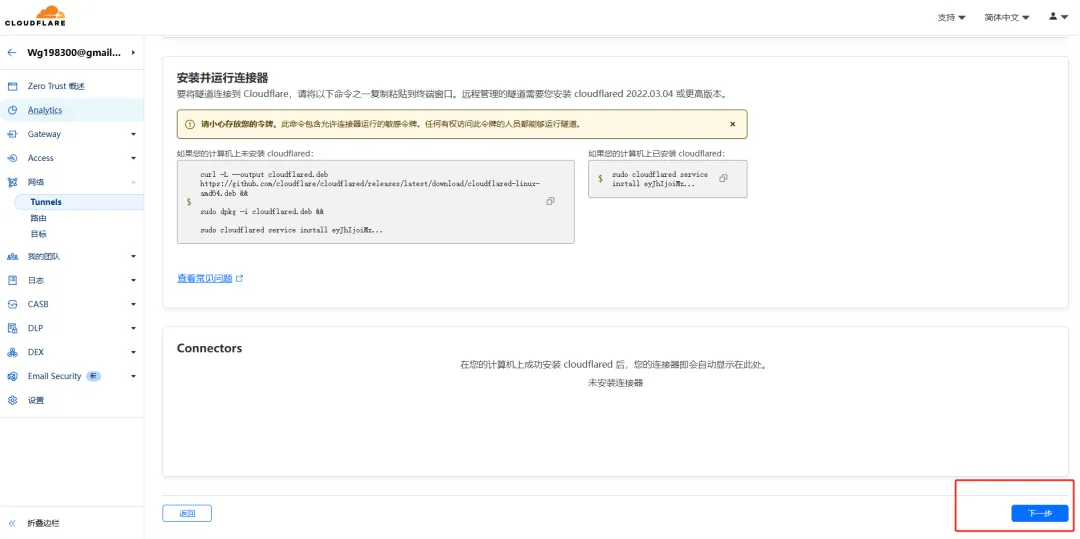The width and height of the screenshot is (1080, 539).
Task: Select Tunnels in the sidebar
Action: (x=46, y=202)
